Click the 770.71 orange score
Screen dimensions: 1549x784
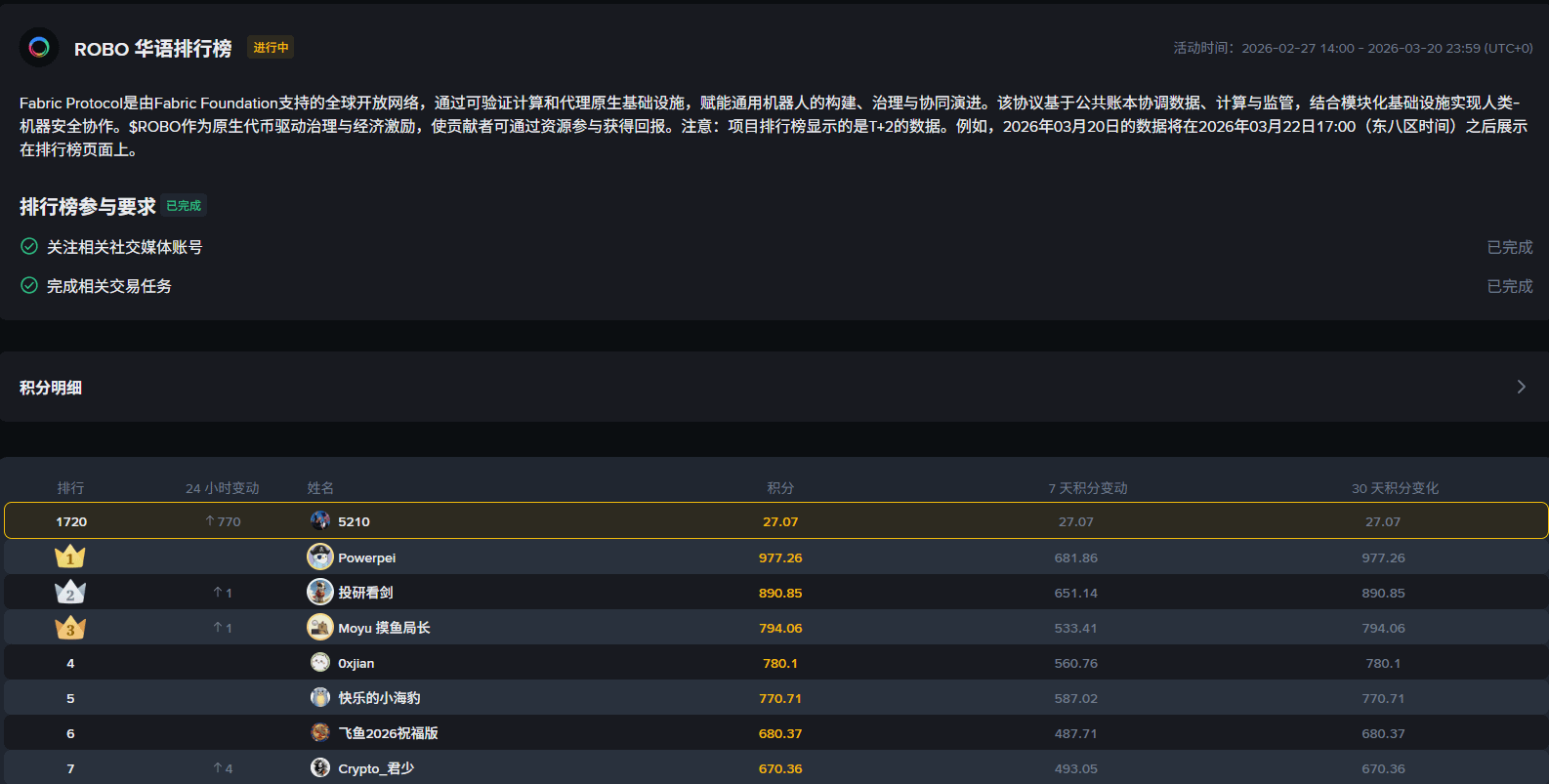coord(780,698)
